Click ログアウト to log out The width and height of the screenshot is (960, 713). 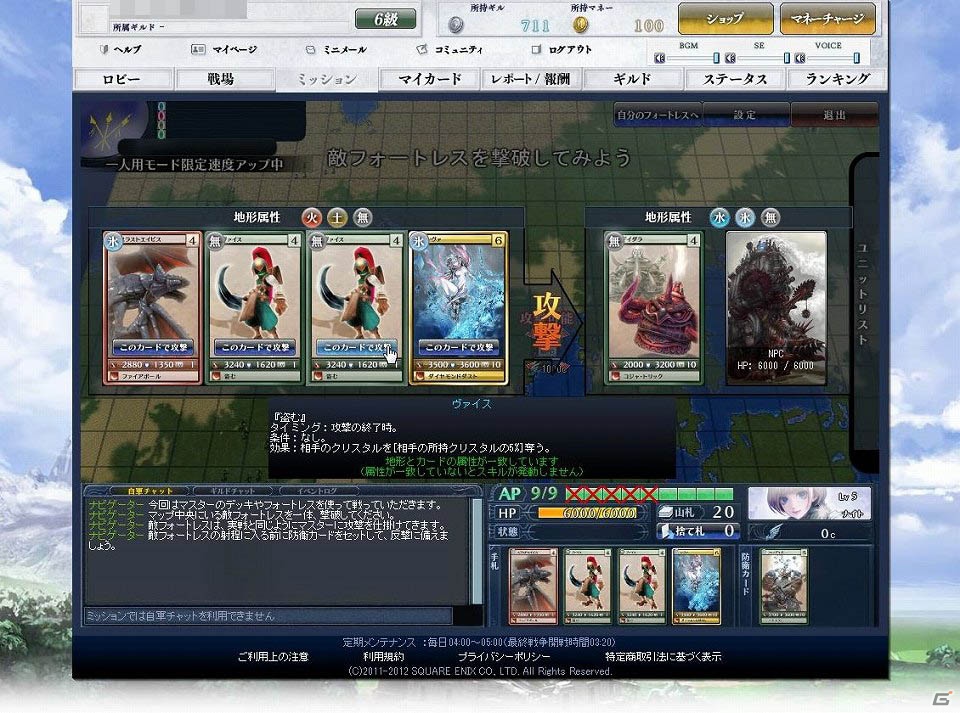(562, 50)
